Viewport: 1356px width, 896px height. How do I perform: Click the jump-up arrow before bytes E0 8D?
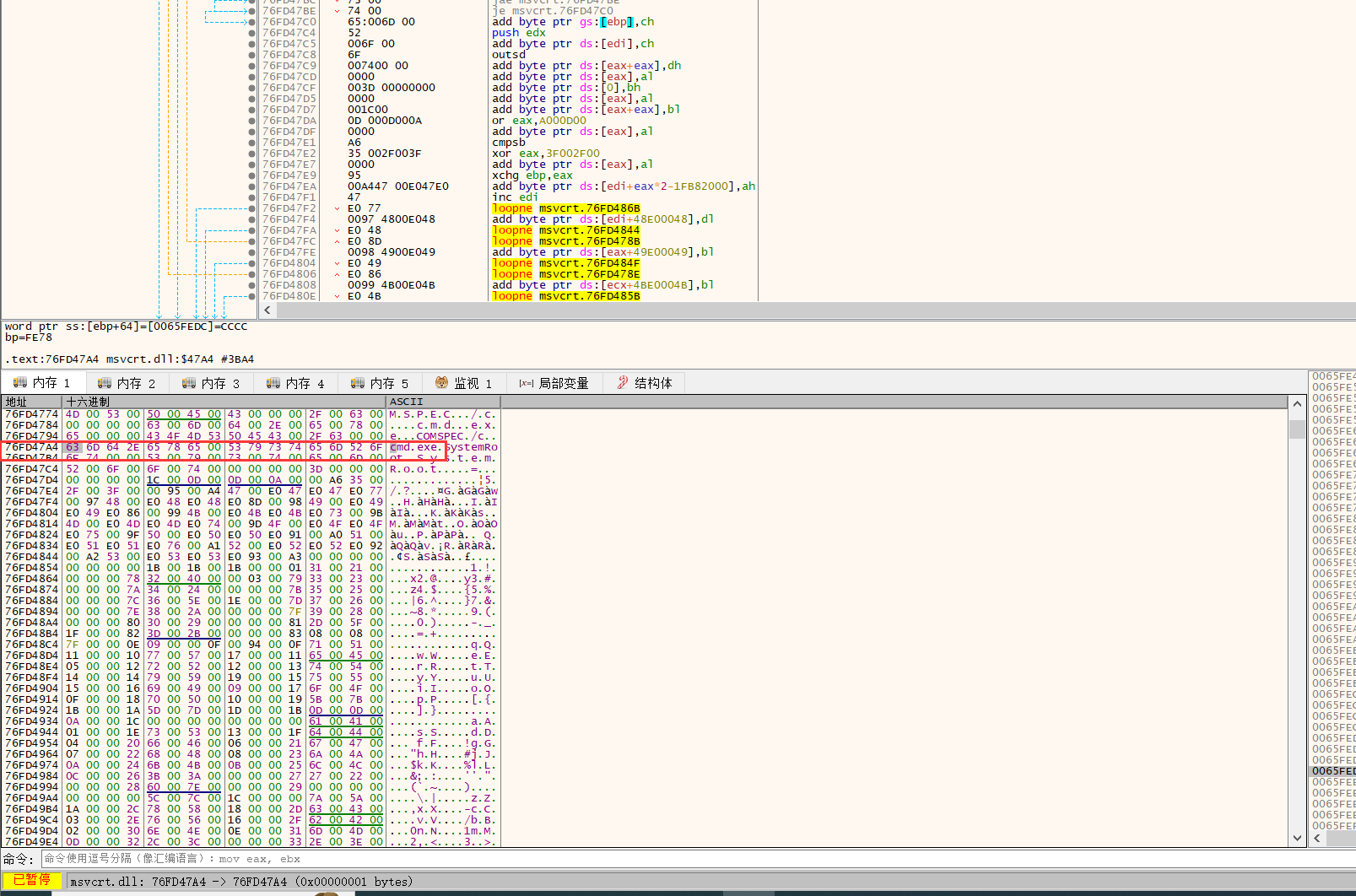338,241
